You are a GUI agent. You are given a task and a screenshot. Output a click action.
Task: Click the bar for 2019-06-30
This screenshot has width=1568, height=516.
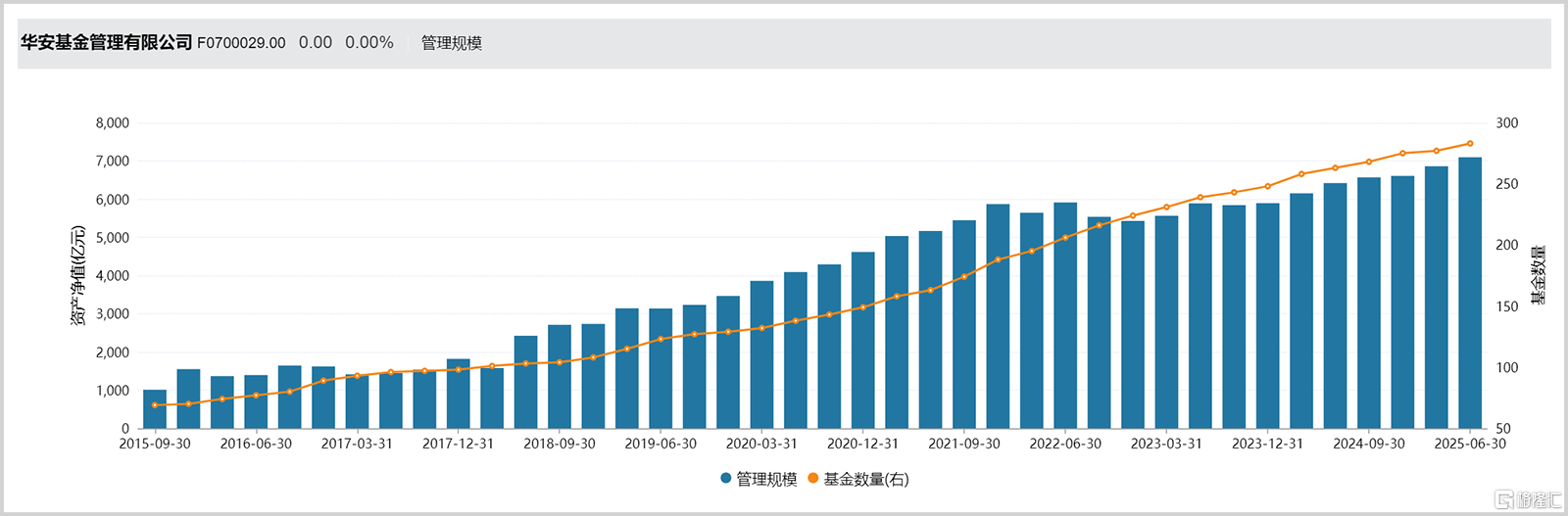click(661, 369)
